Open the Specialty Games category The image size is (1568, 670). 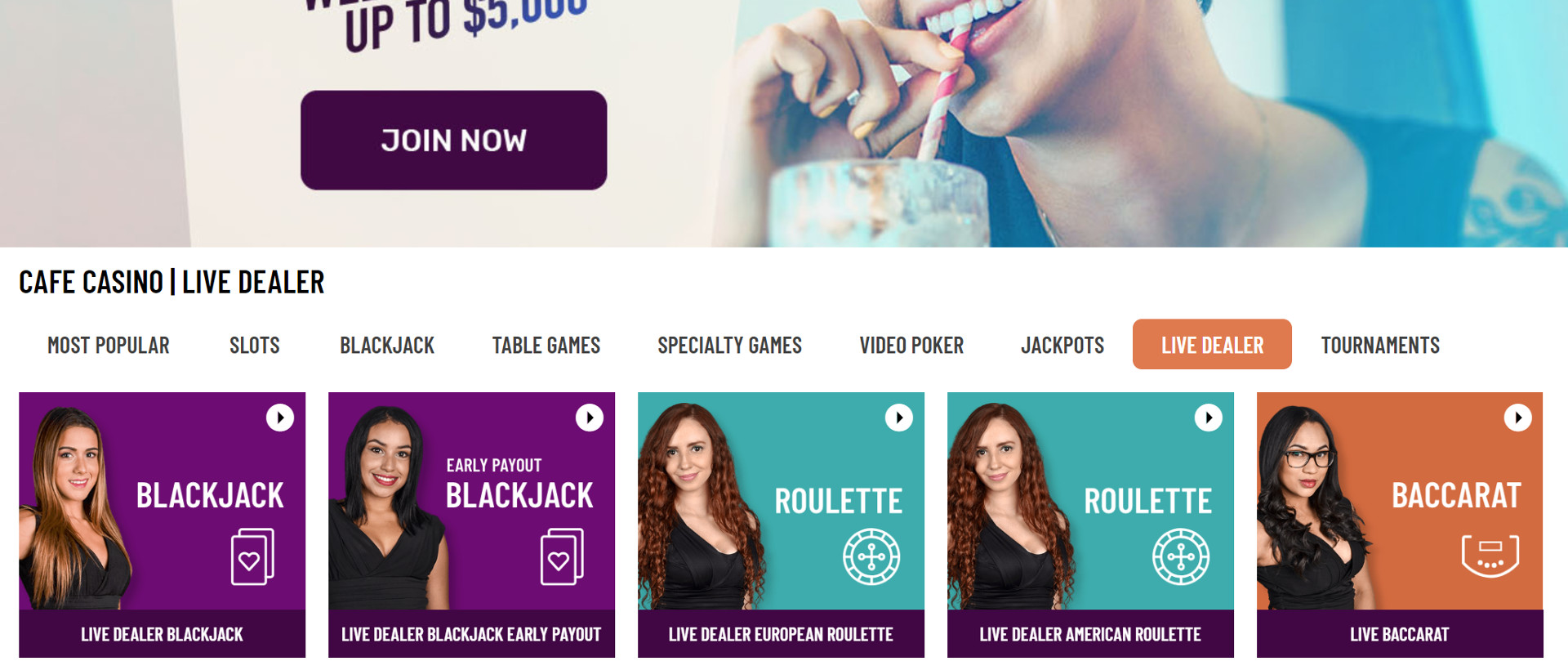click(x=730, y=346)
